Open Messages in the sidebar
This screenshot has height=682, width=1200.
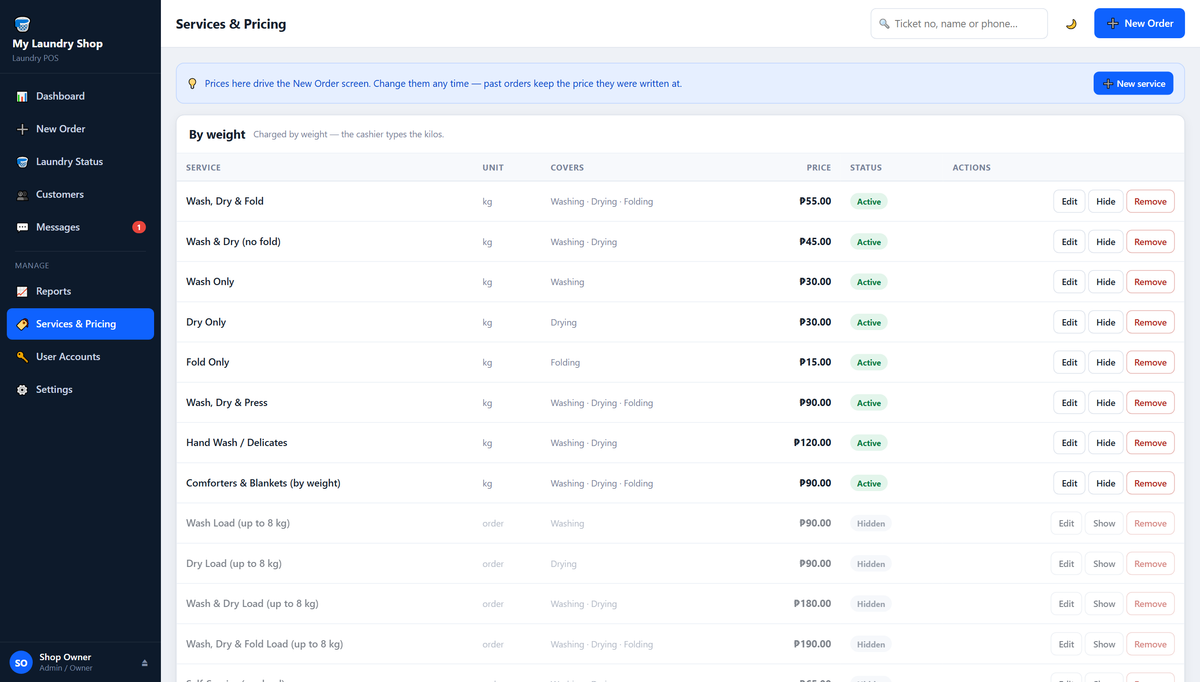click(x=80, y=227)
